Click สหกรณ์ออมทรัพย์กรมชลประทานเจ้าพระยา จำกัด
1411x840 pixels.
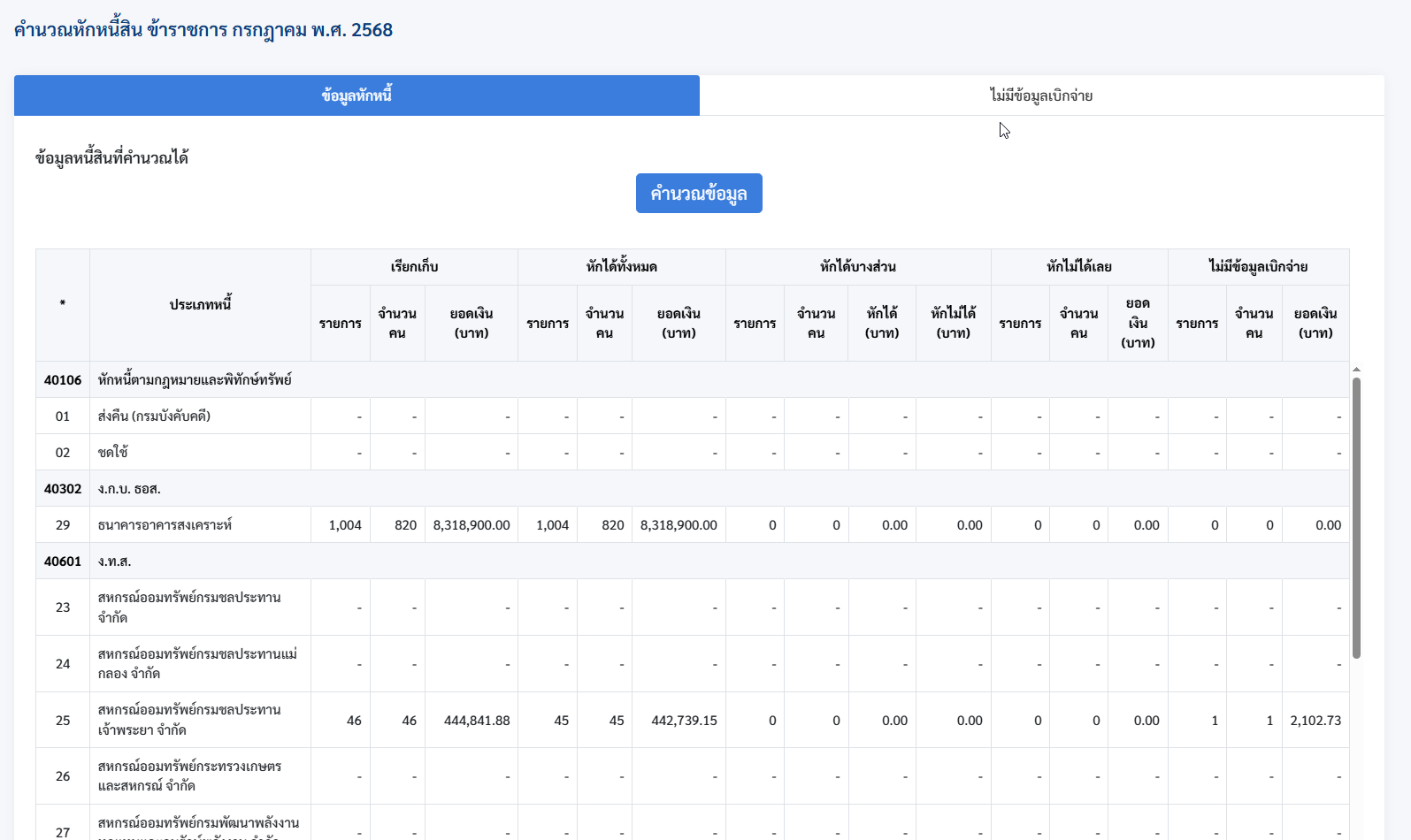[x=189, y=720]
